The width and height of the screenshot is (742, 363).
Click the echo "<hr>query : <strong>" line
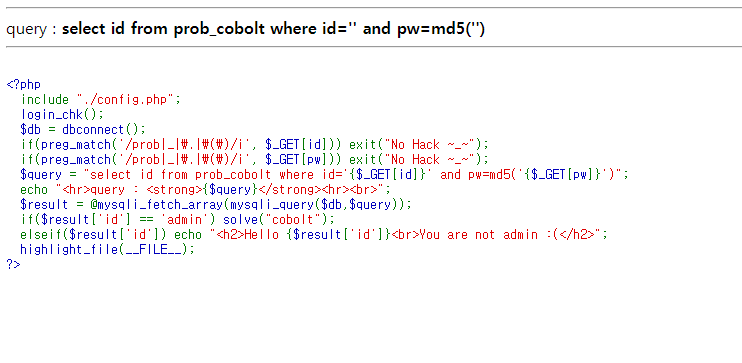[206, 190]
